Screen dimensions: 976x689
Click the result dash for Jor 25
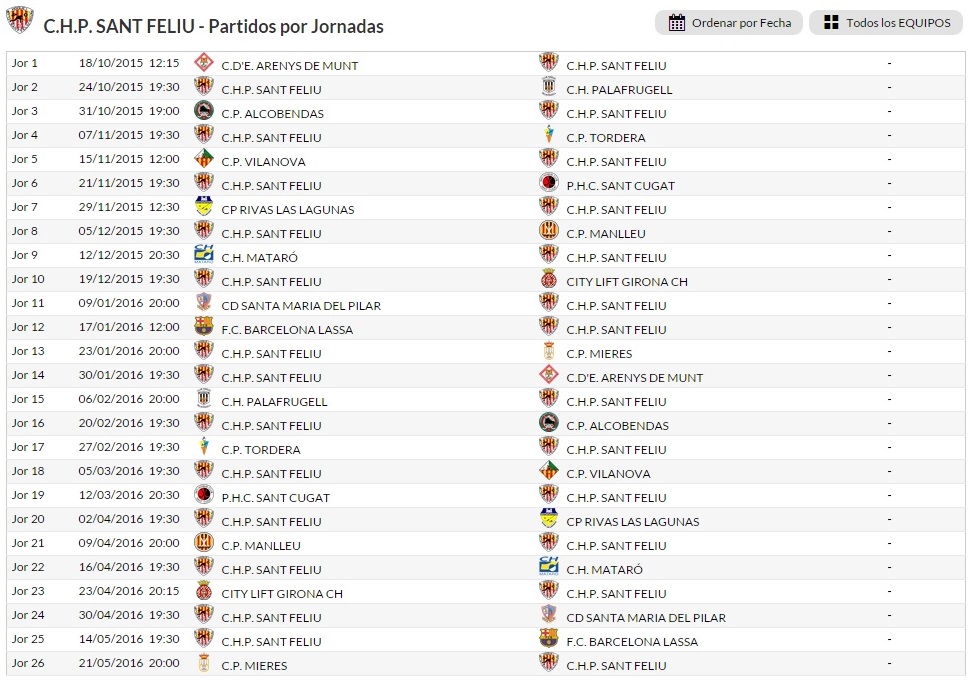(x=889, y=640)
